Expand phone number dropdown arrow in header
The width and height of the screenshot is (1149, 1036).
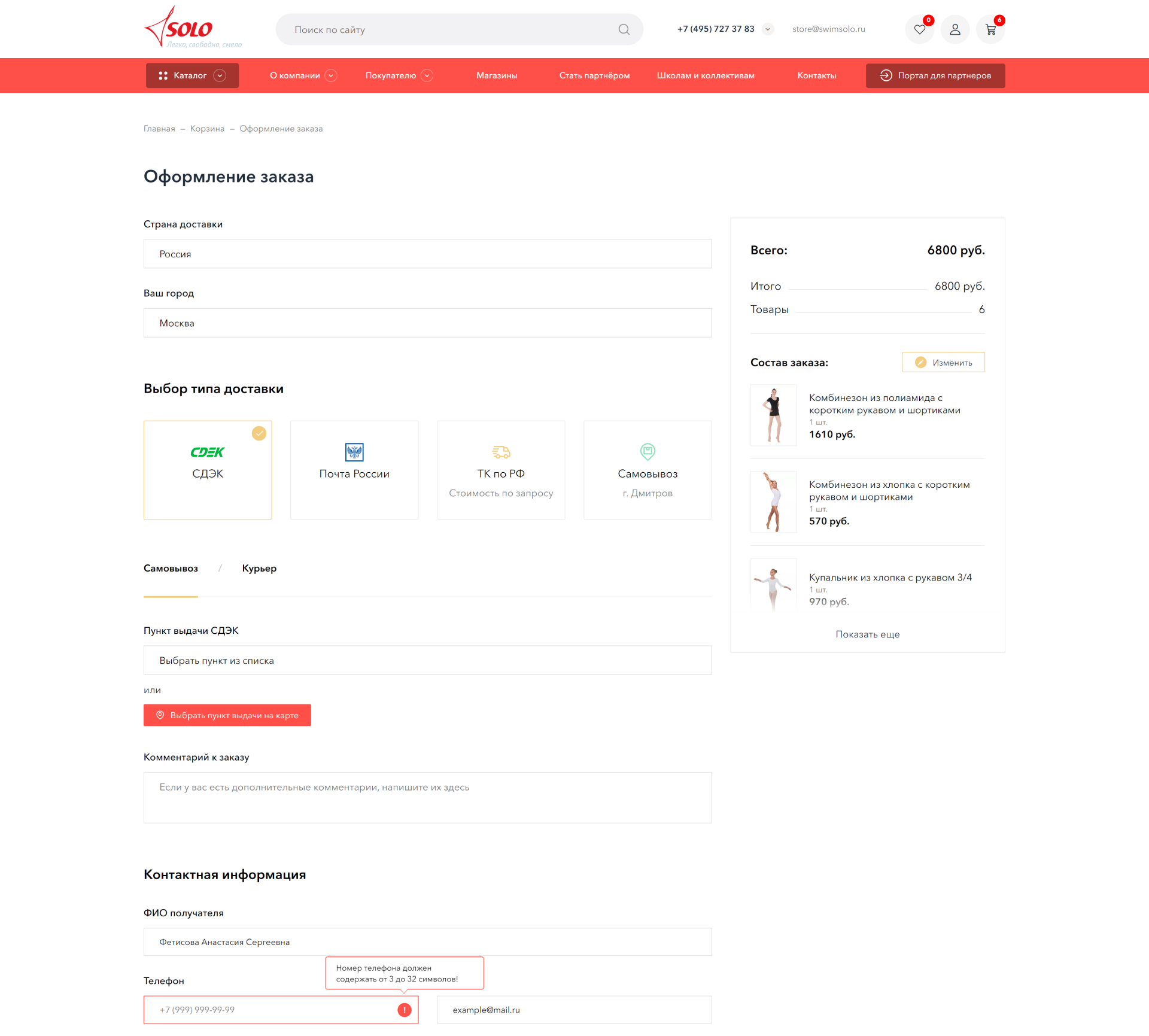pos(768,29)
